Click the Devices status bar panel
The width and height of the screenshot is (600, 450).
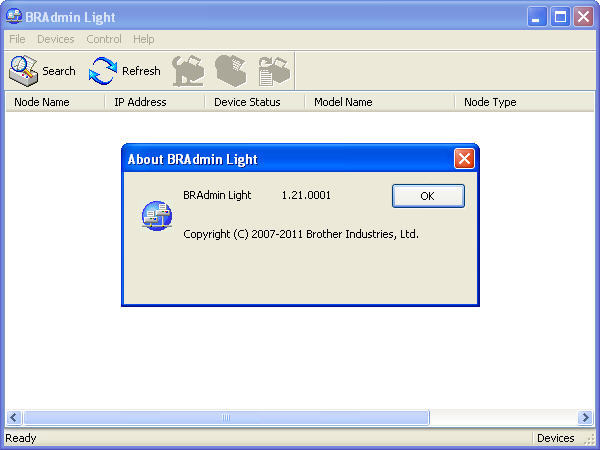coord(556,438)
